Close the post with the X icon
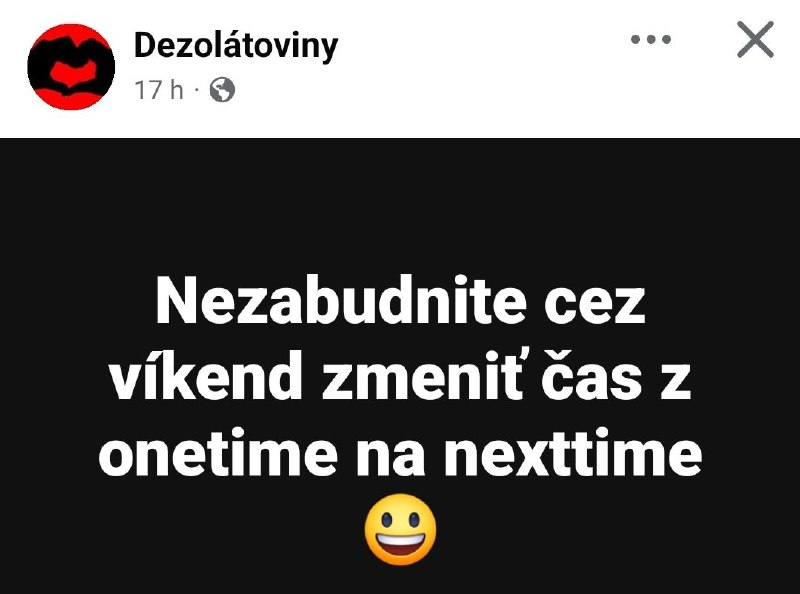Image resolution: width=800 pixels, height=594 pixels. click(756, 39)
